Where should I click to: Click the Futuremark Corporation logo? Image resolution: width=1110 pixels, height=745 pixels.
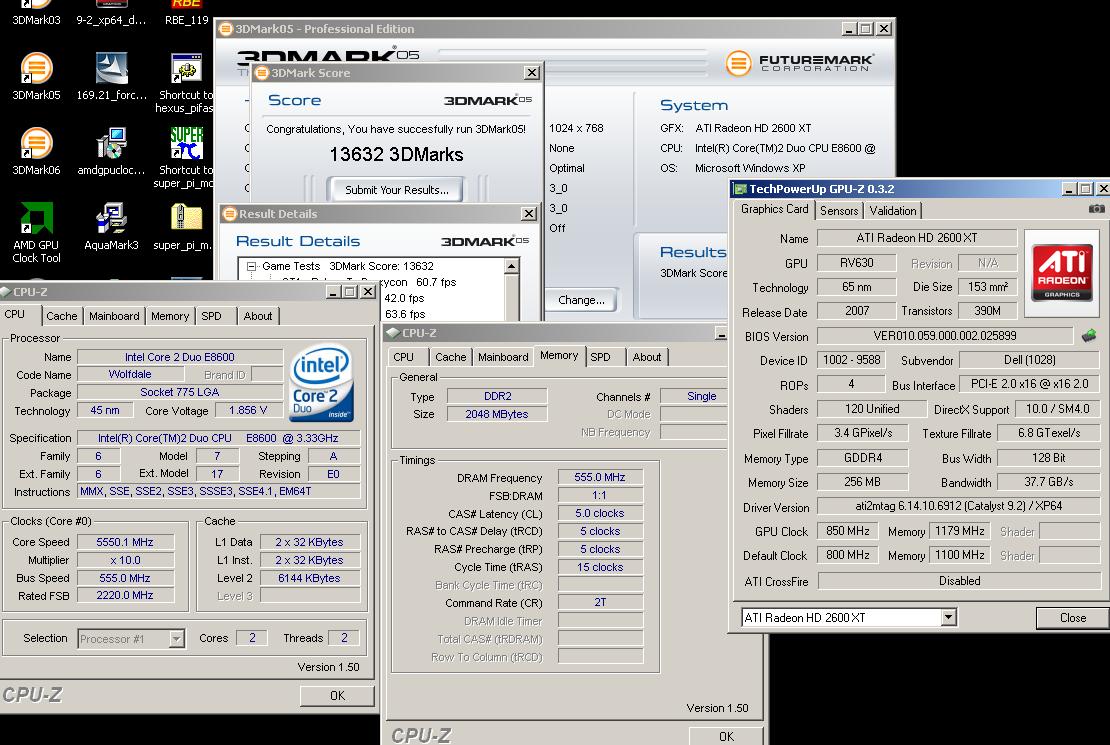tap(801, 63)
